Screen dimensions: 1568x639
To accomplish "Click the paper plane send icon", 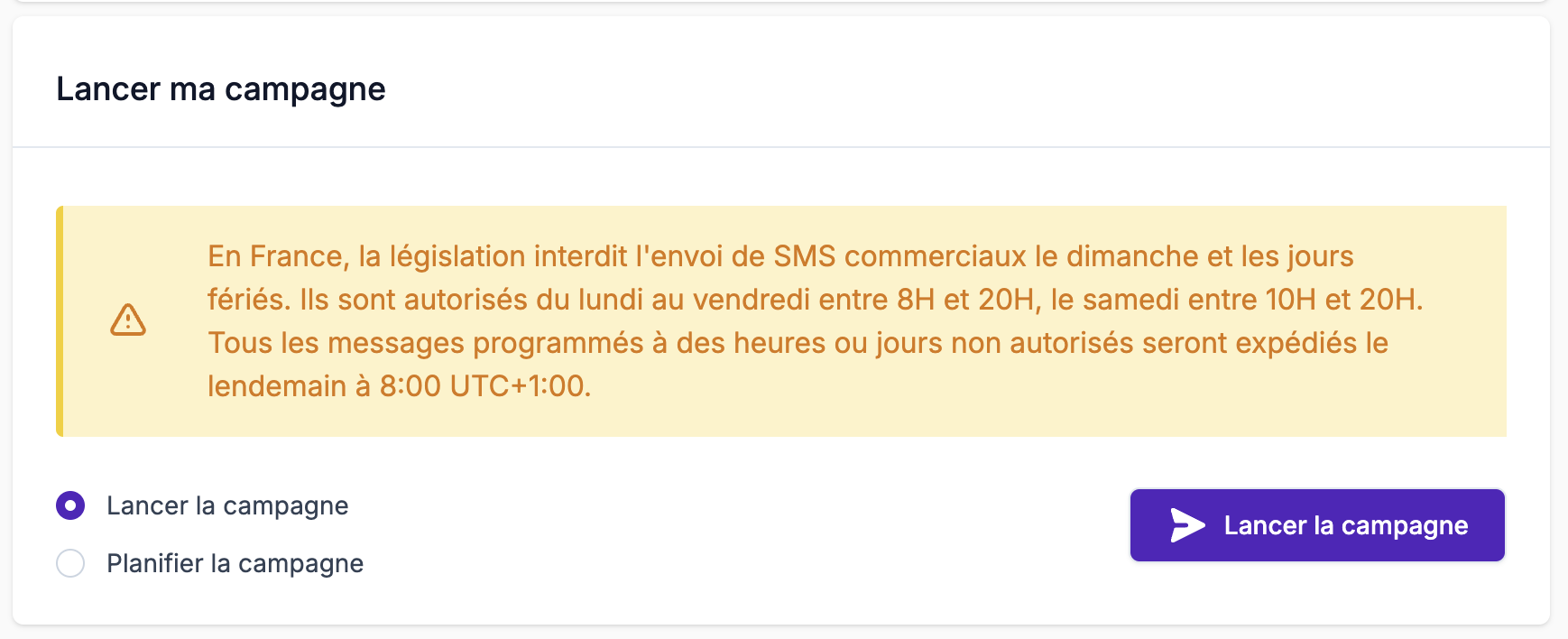I will (x=1187, y=525).
